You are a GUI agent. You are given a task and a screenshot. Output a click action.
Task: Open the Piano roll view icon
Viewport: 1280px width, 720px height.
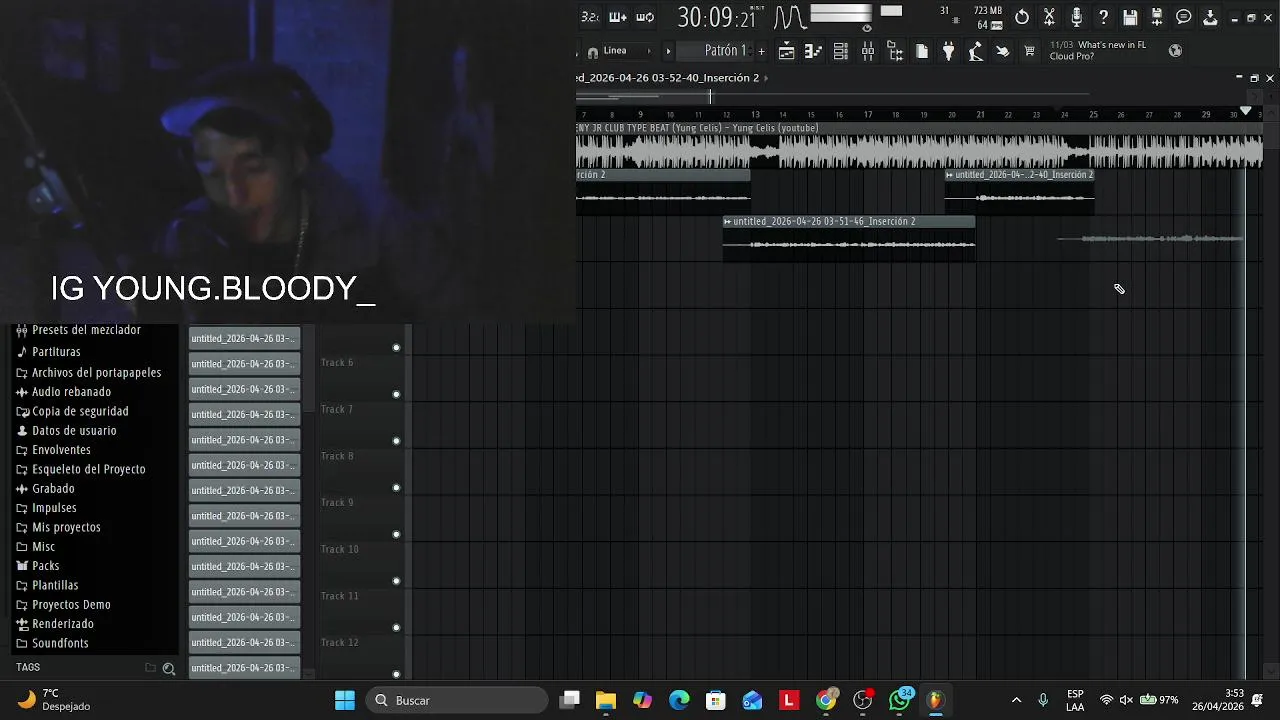[813, 51]
